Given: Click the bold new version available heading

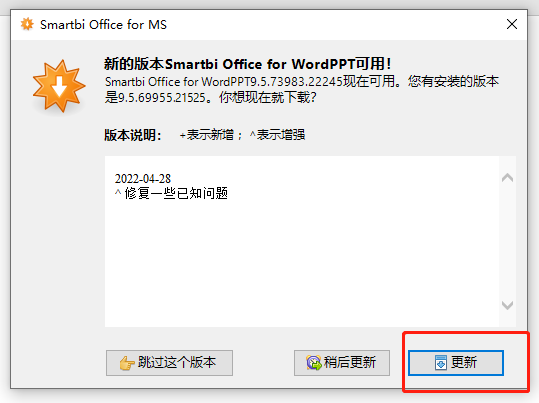Looking at the screenshot, I should (248, 64).
